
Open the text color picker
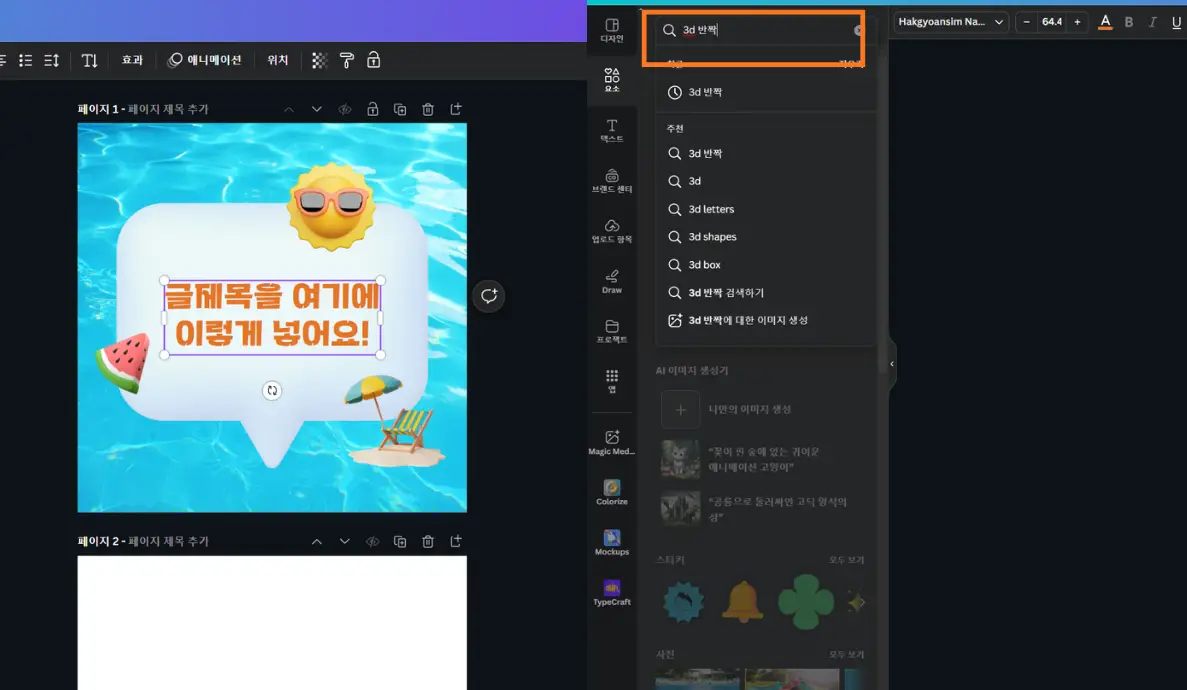click(x=1105, y=21)
